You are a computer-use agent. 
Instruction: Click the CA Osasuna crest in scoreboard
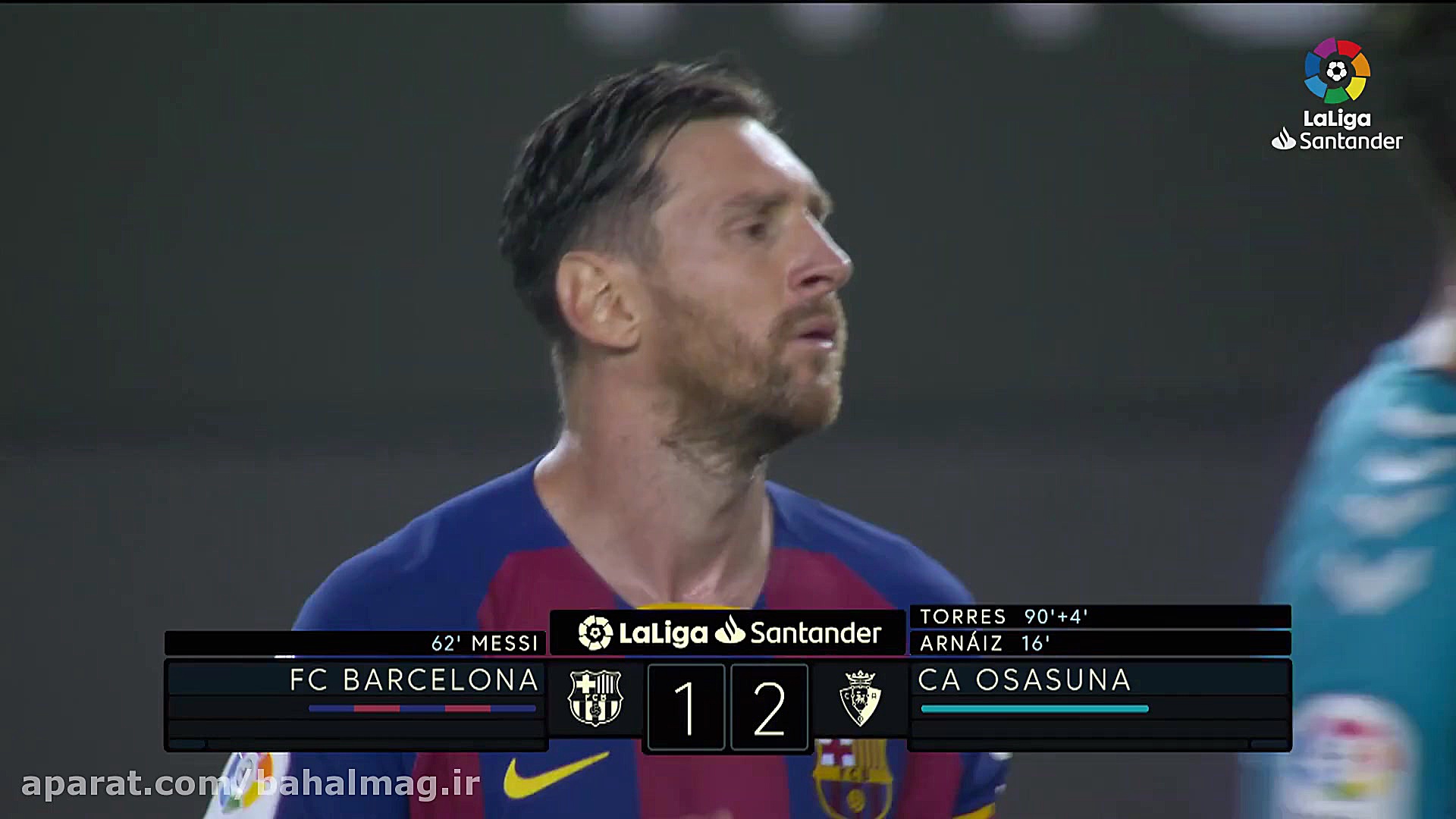[x=860, y=698]
